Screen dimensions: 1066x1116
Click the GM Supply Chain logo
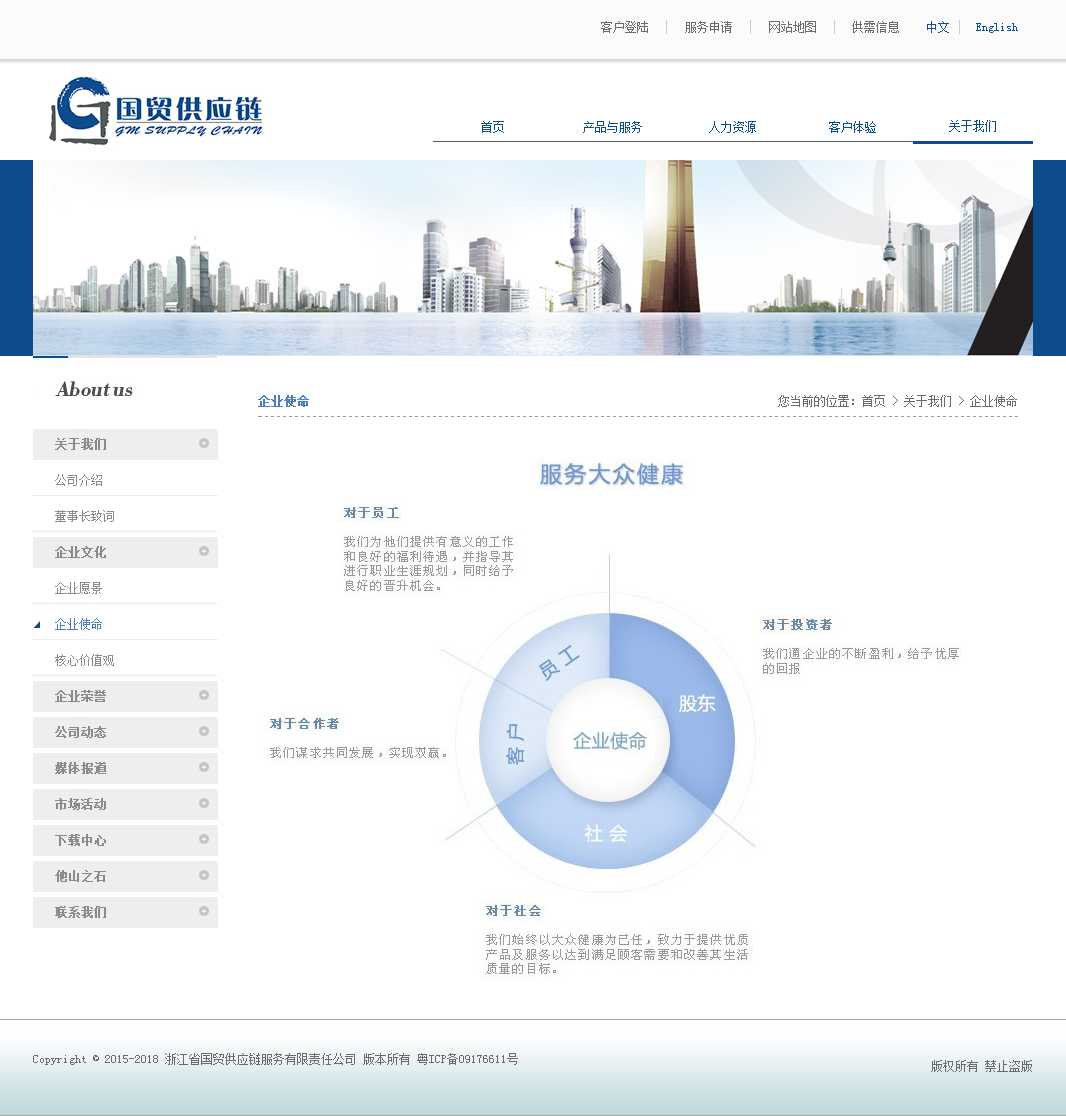tap(156, 111)
